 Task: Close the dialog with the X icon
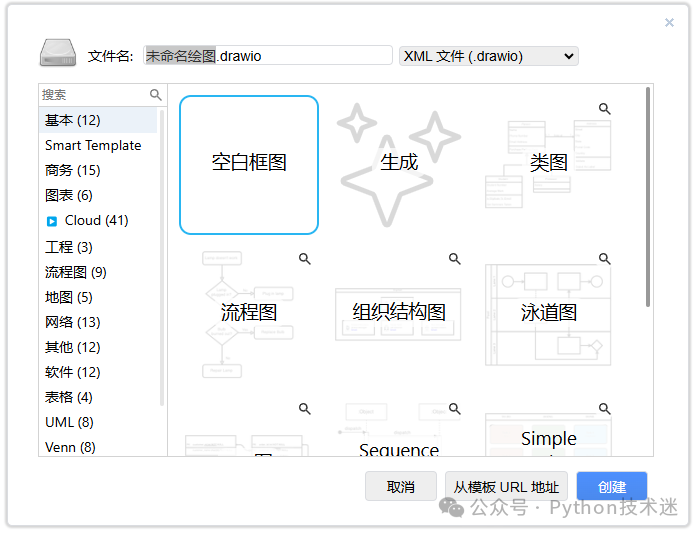pyautogui.click(x=669, y=22)
